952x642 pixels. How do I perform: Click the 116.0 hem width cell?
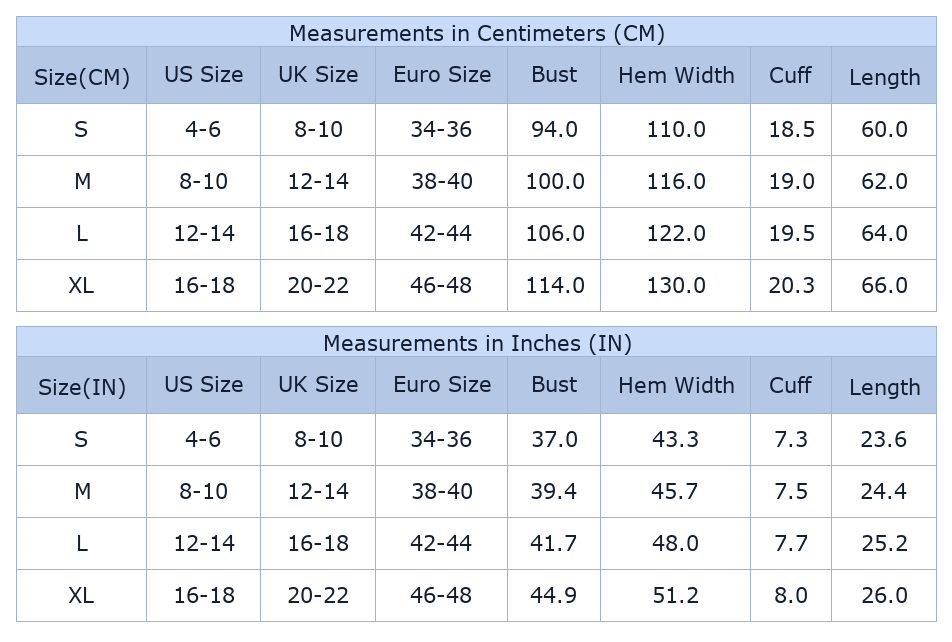pyautogui.click(x=676, y=181)
